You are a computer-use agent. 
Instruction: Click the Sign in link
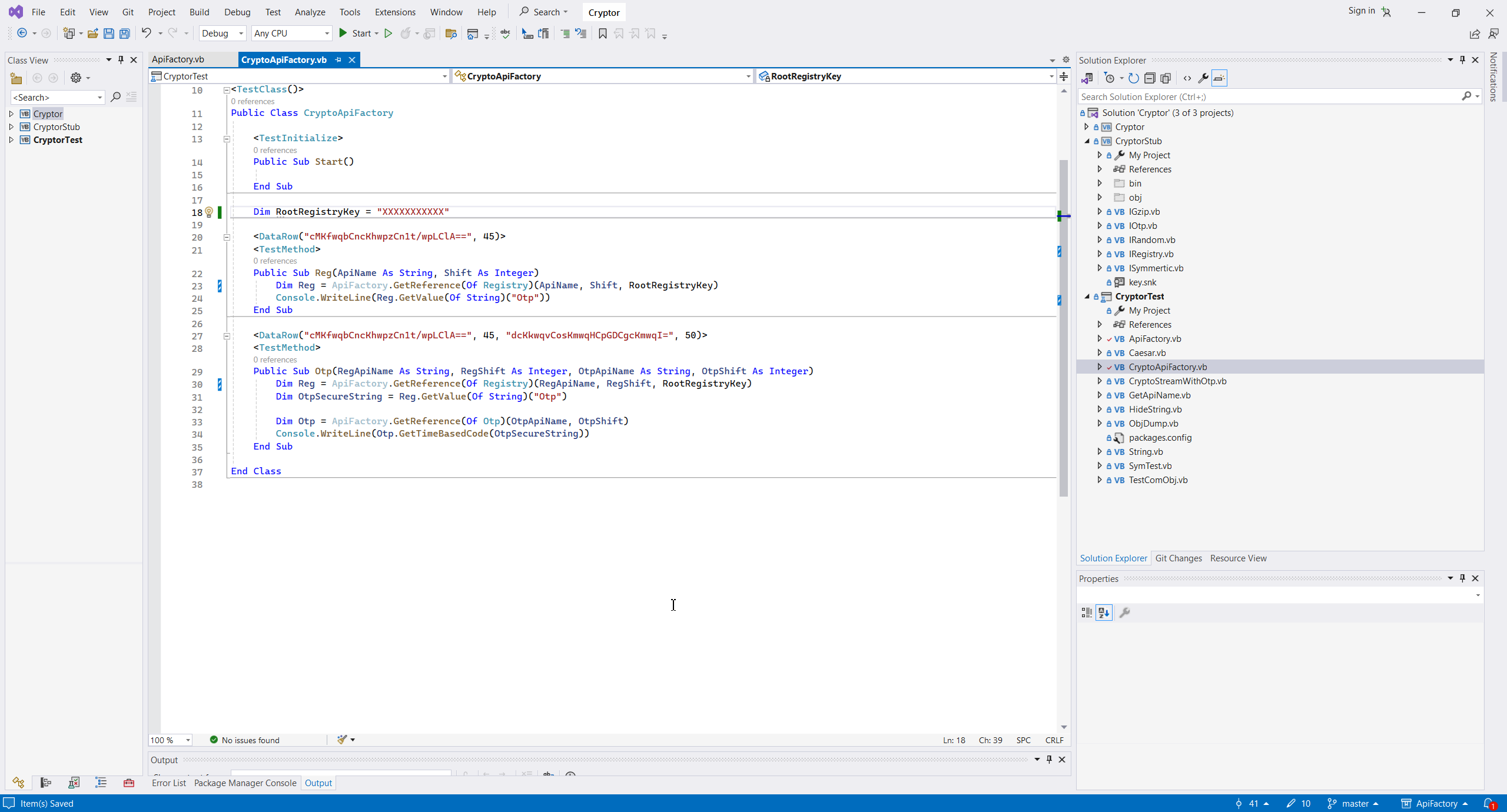[1361, 11]
